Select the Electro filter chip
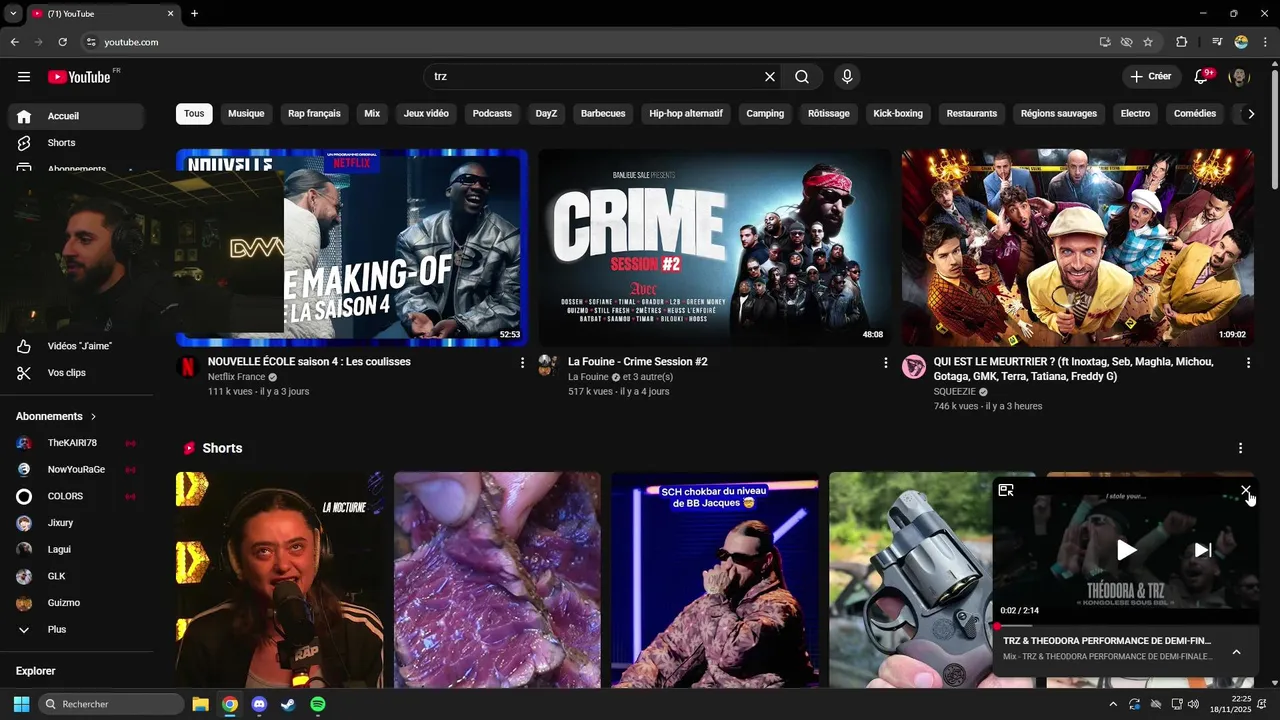 (x=1135, y=114)
